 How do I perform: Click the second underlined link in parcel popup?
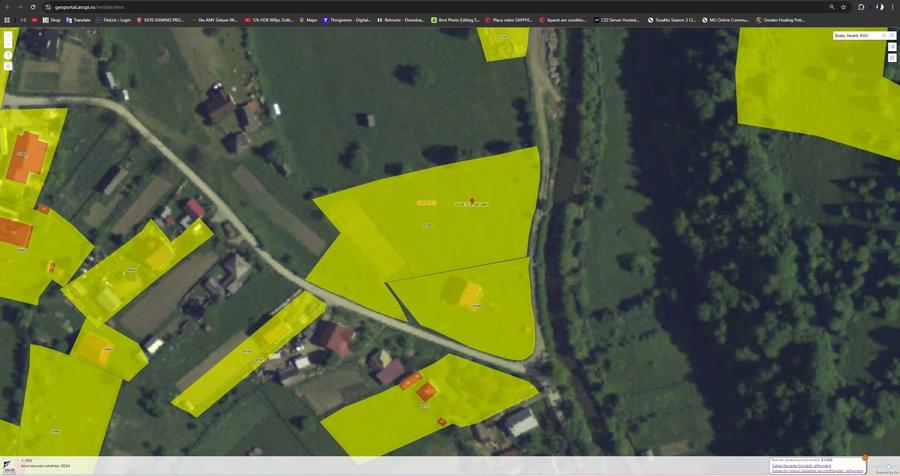(818, 471)
